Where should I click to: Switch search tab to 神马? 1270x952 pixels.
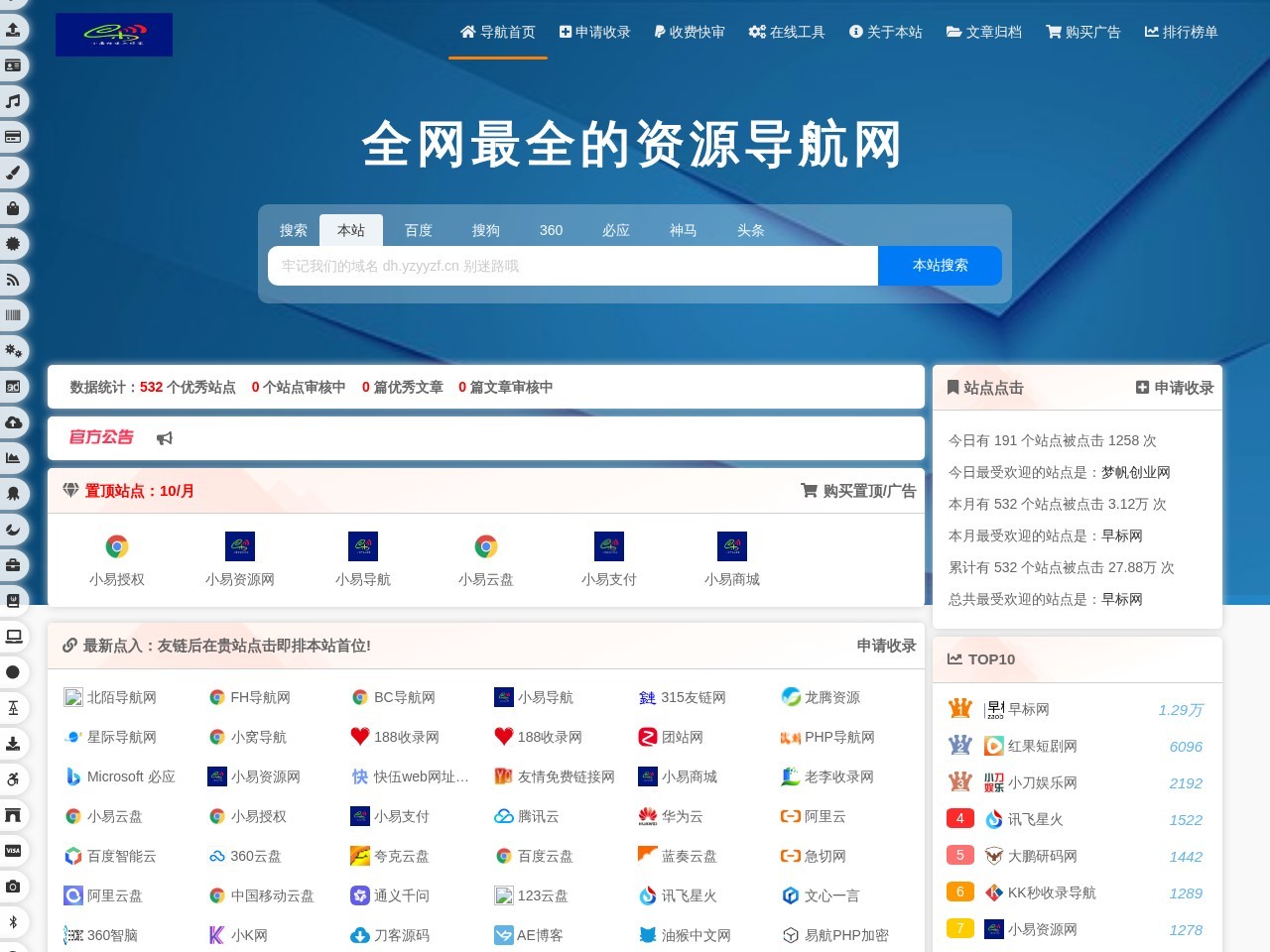pos(684,230)
